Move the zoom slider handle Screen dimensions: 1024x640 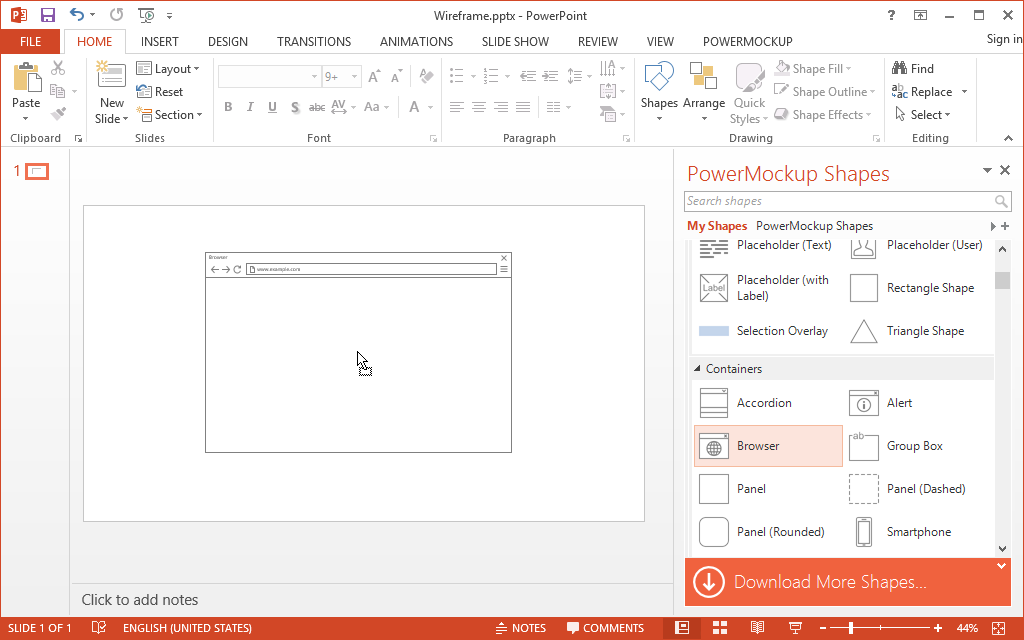coord(850,628)
